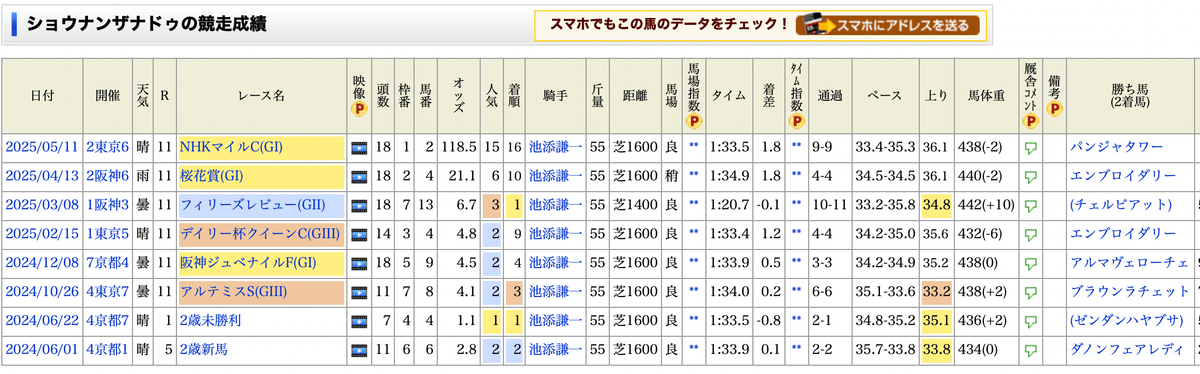Open デイリー杯クイーンC(GIII) race page
The width and height of the screenshot is (1200, 374).
click(259, 235)
